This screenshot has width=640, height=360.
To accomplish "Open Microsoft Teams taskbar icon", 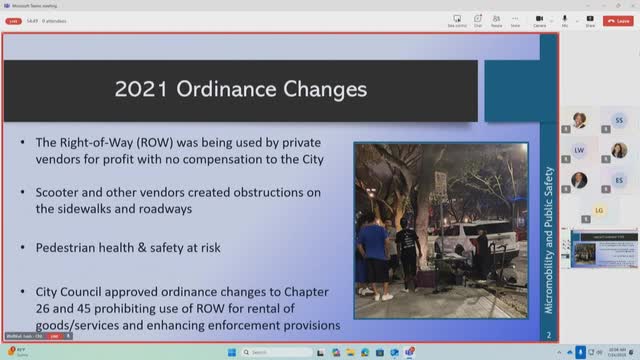I will coord(409,352).
